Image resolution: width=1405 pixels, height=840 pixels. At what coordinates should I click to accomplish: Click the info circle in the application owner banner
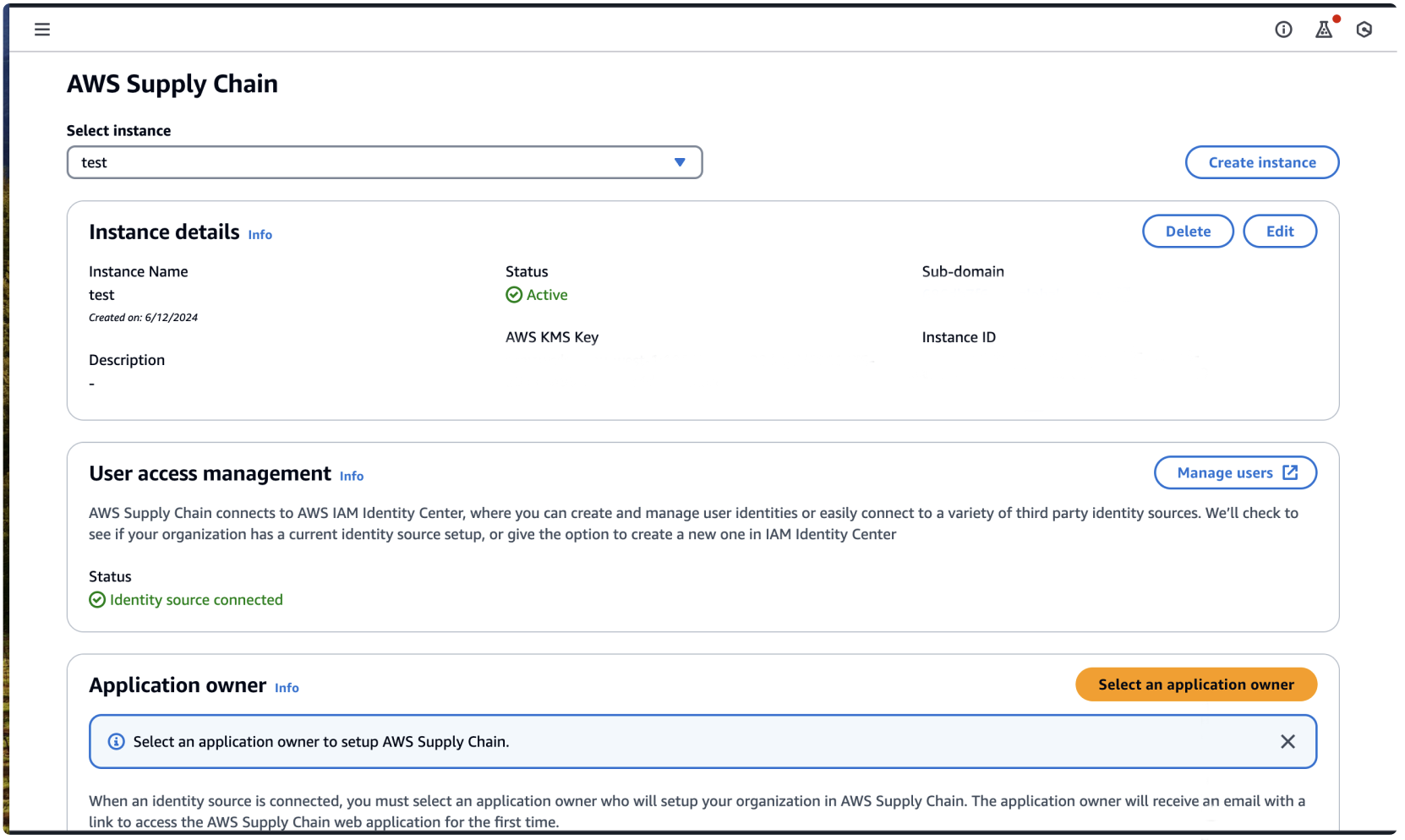(116, 741)
